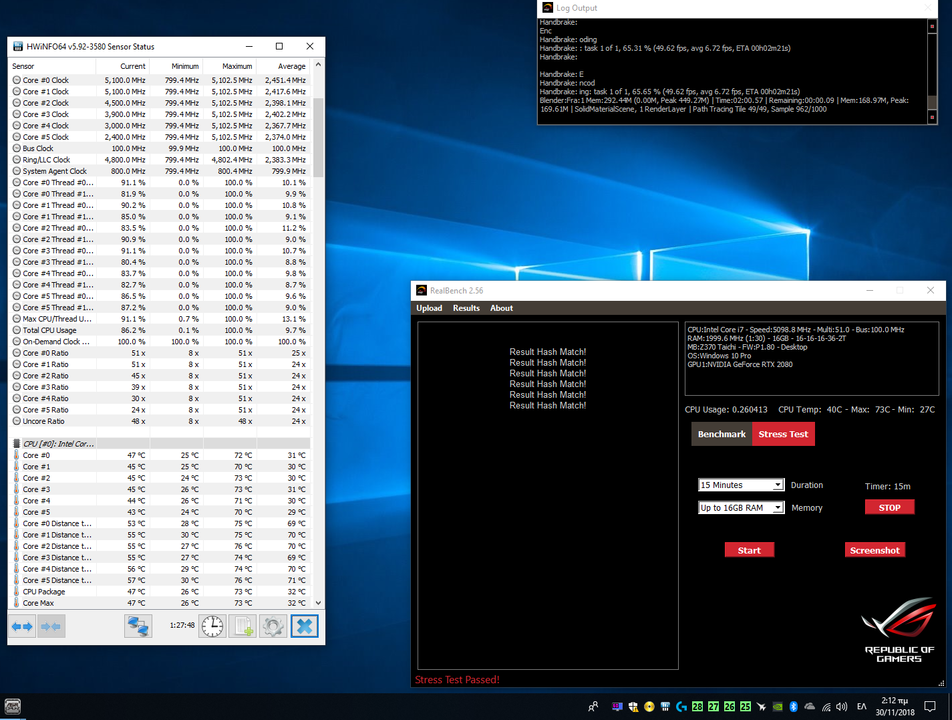
Task: Click the STOP button in RealBench
Action: [889, 508]
